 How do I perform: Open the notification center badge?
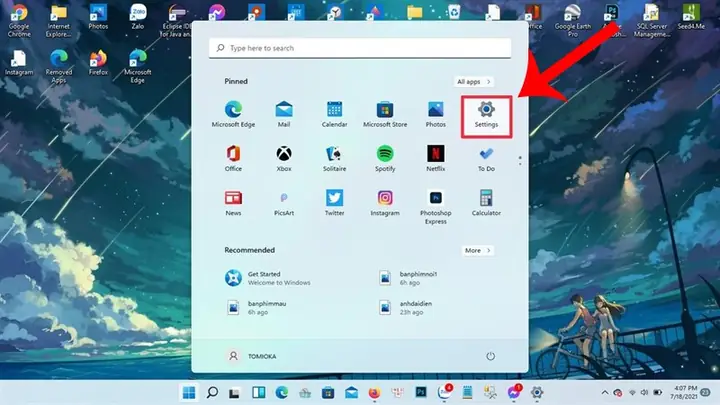point(705,393)
